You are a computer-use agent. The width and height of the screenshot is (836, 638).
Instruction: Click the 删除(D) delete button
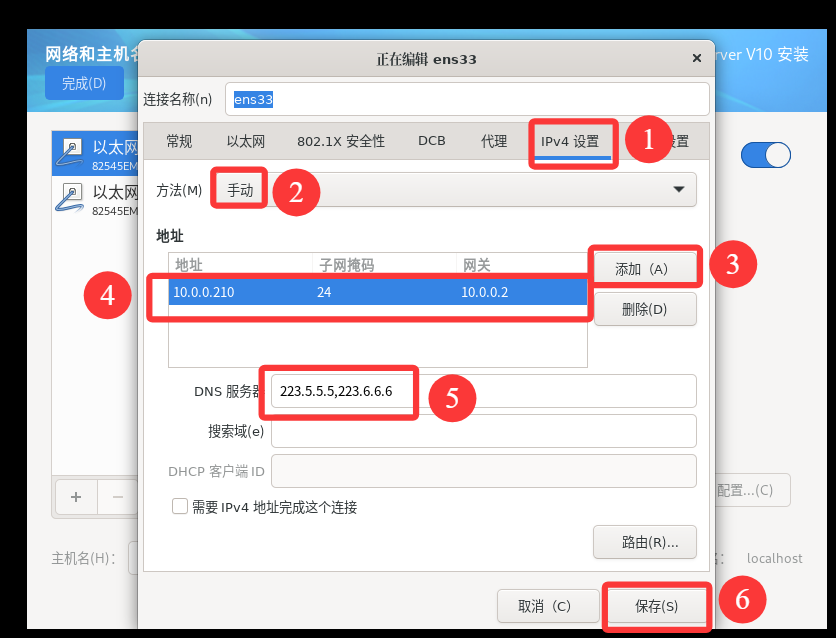(x=644, y=309)
